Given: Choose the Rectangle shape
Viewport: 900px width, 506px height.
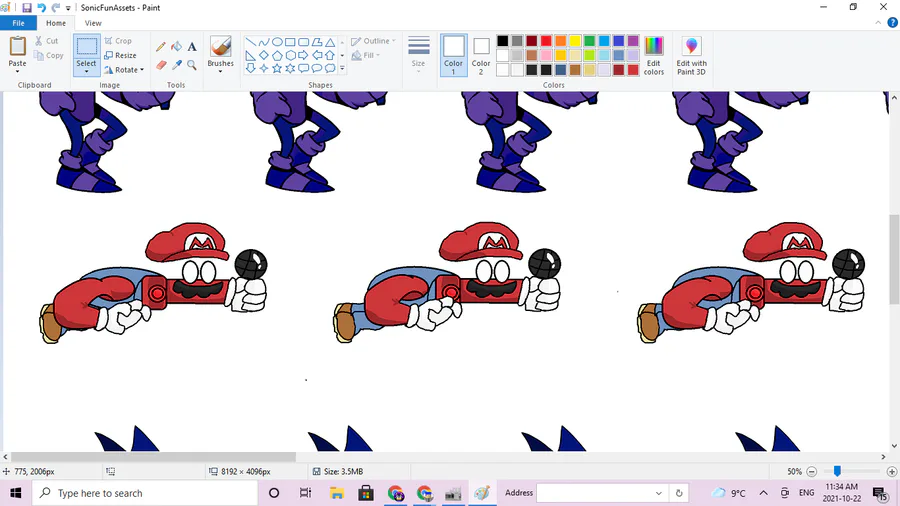Looking at the screenshot, I should pos(290,42).
